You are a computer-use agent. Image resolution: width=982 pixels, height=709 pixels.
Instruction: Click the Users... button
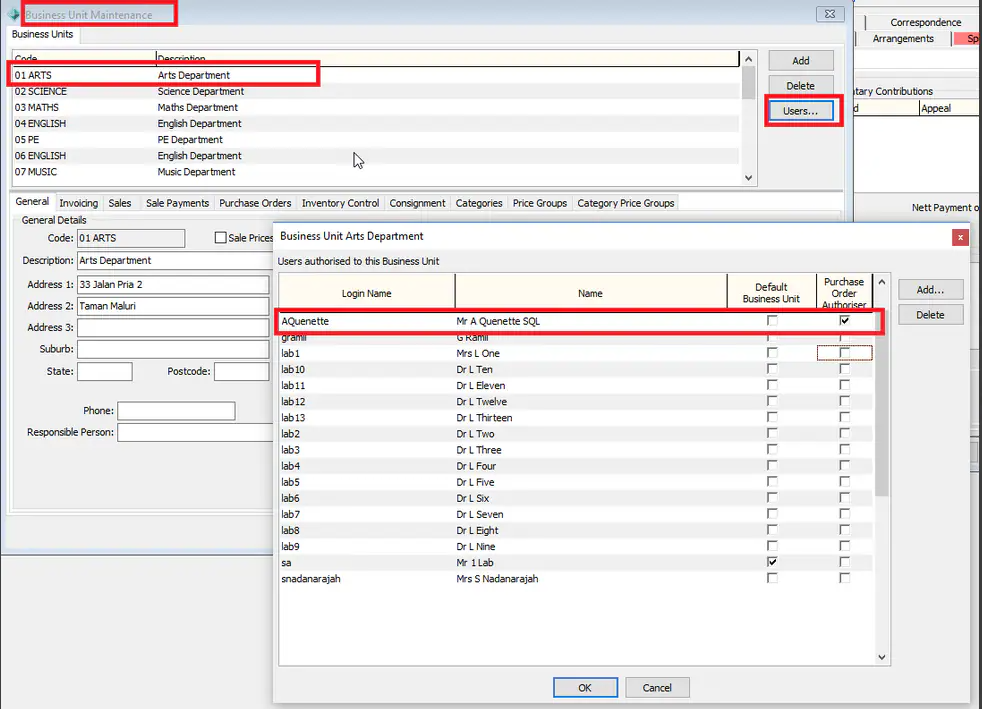point(800,111)
